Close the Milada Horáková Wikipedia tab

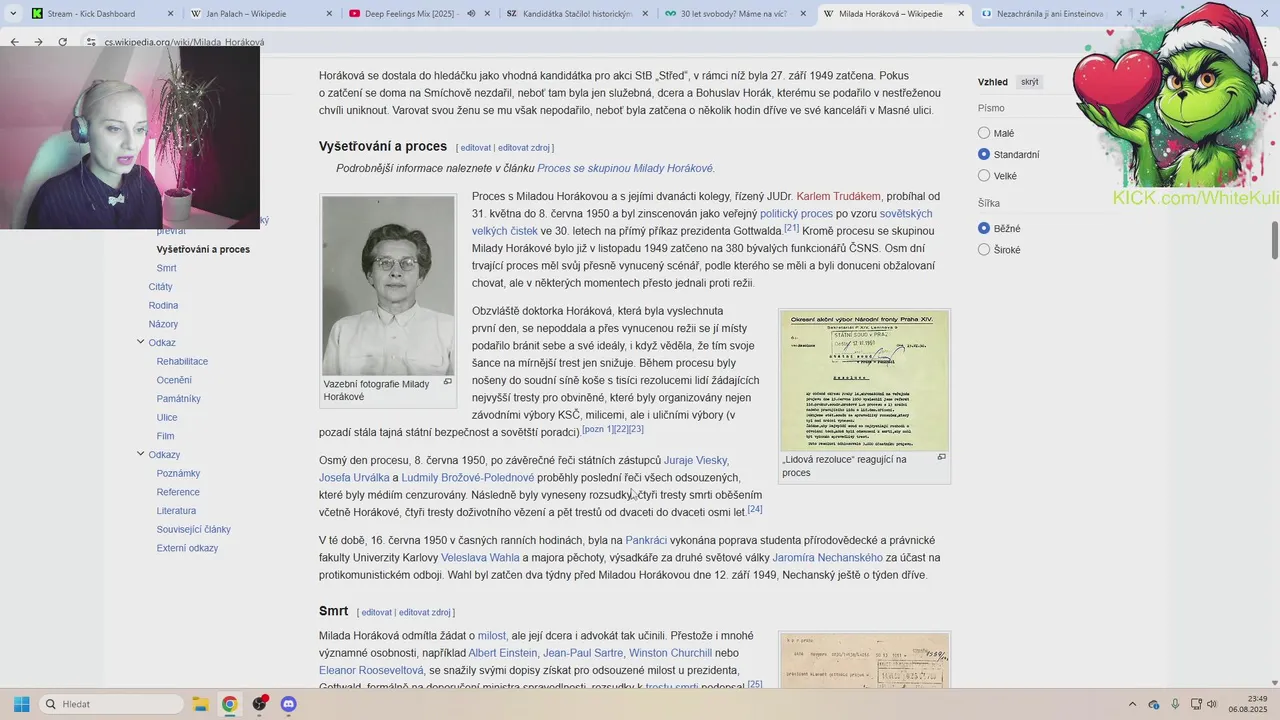(962, 14)
